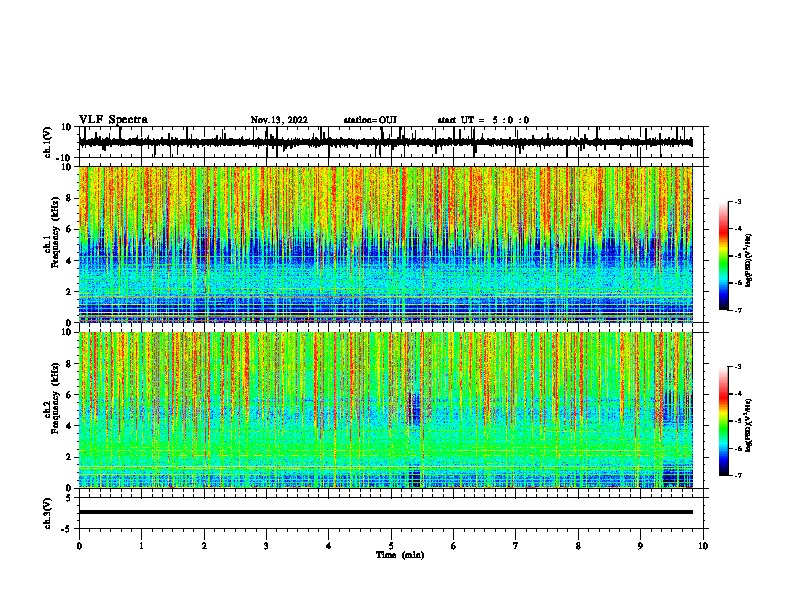Viewport: 792px width, 612px height.
Task: Click the dark blue dropout in ch.2 near minute 5.4
Action: coord(415,409)
